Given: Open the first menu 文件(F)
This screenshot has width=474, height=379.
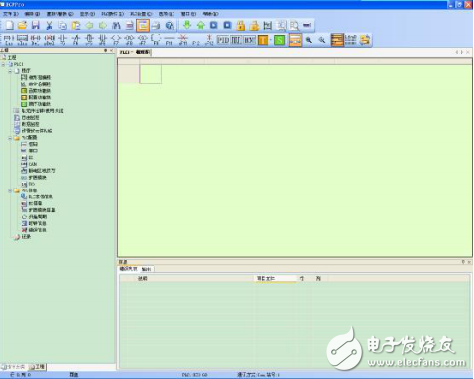Looking at the screenshot, I should 11,14.
